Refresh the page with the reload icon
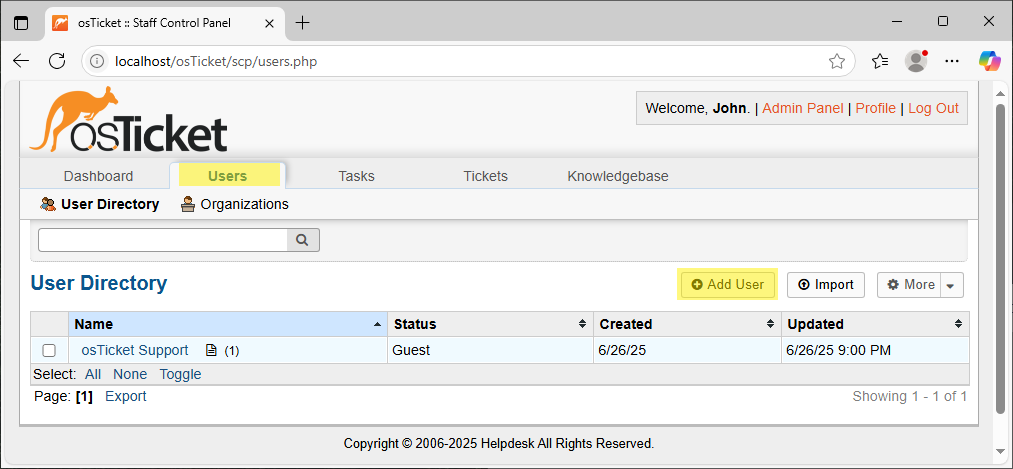This screenshot has height=469, width=1013. pos(57,61)
